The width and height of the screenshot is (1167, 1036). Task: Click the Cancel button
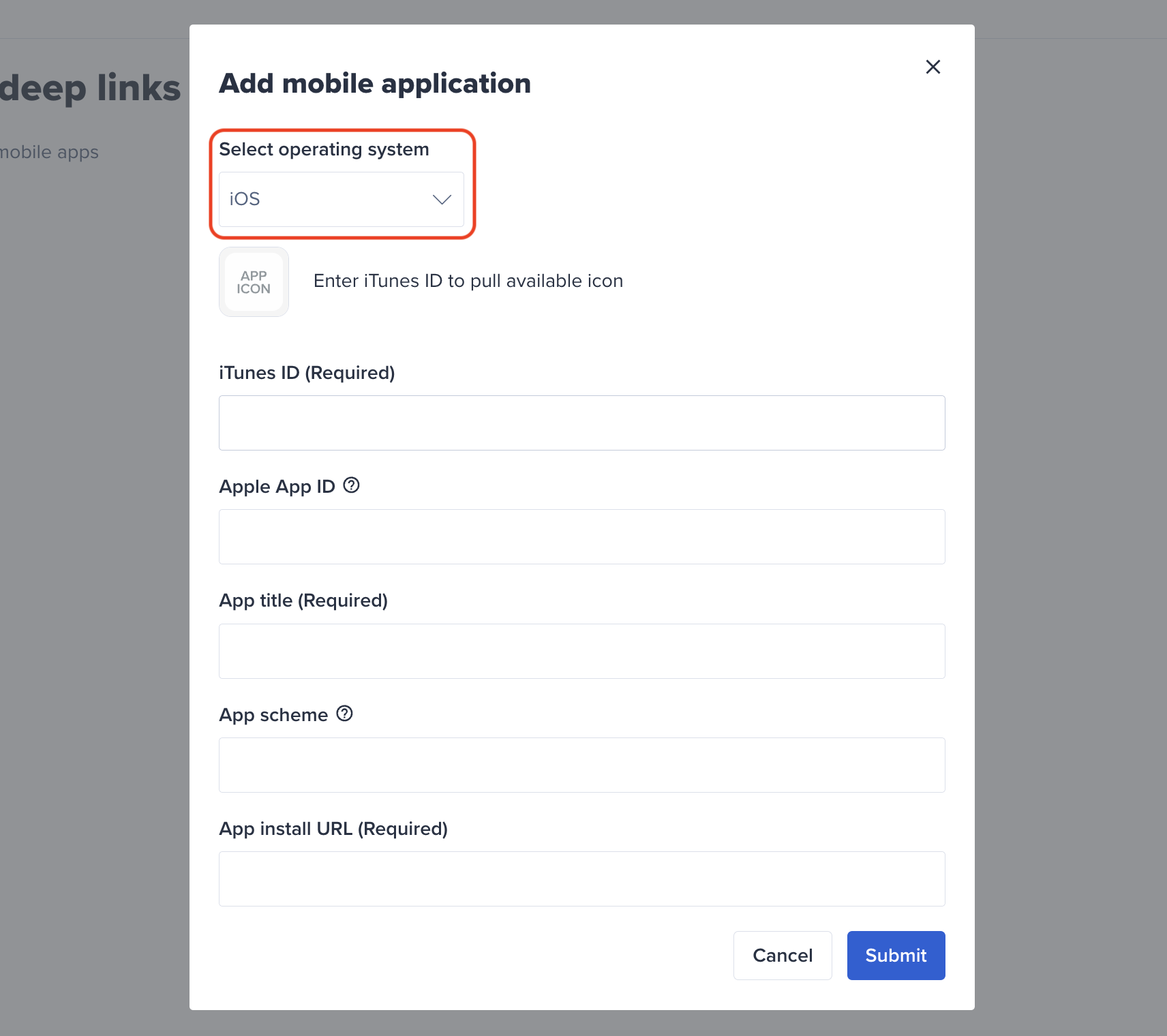point(782,955)
